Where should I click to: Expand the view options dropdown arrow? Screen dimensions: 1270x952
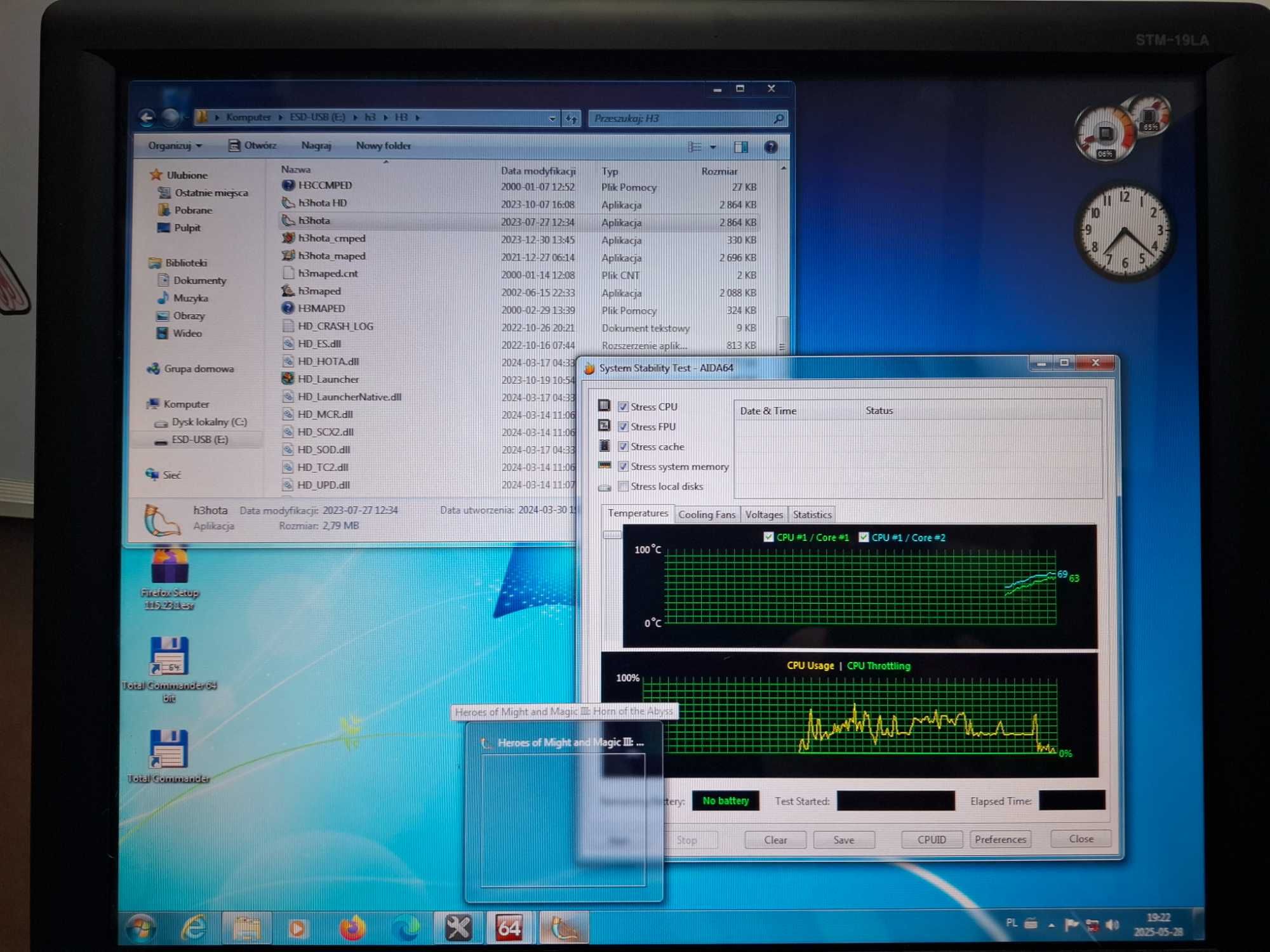(x=713, y=147)
